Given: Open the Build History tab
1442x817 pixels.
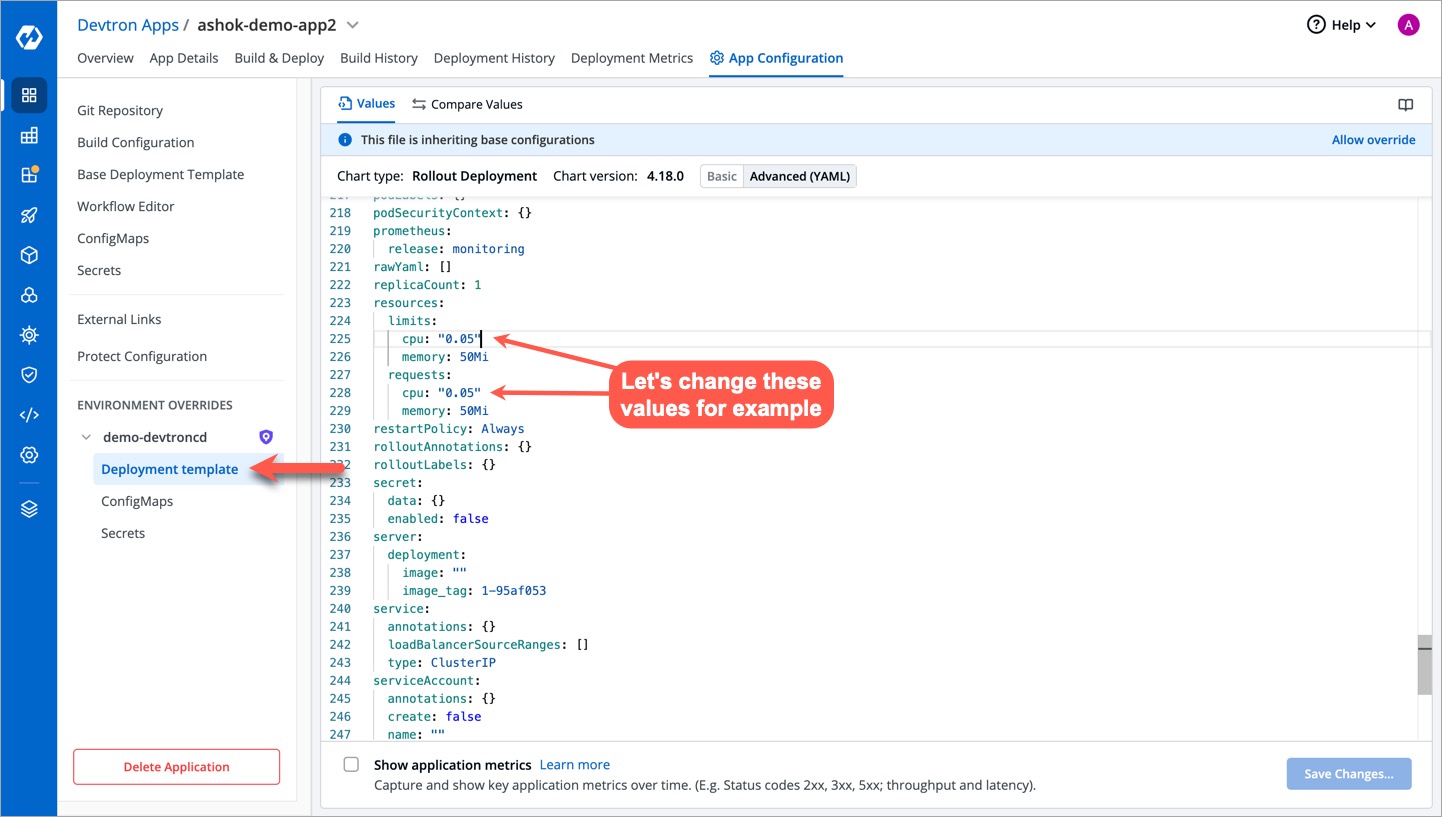Looking at the screenshot, I should (x=379, y=58).
